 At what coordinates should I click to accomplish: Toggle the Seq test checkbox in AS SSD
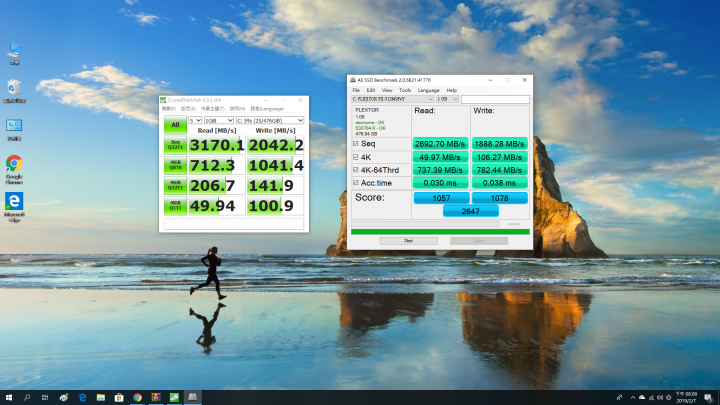357,143
